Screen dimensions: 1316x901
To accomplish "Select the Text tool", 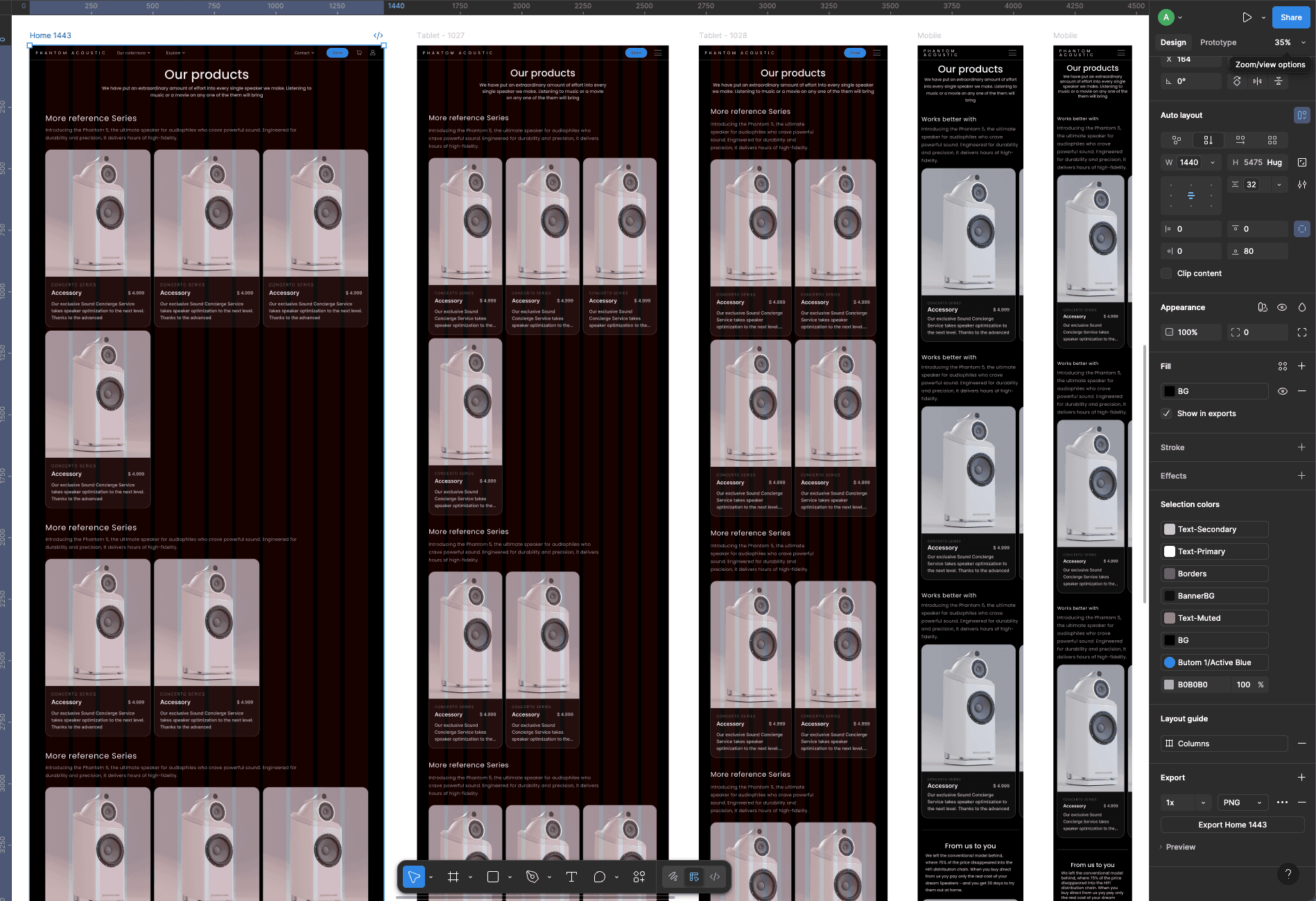I will [x=571, y=877].
